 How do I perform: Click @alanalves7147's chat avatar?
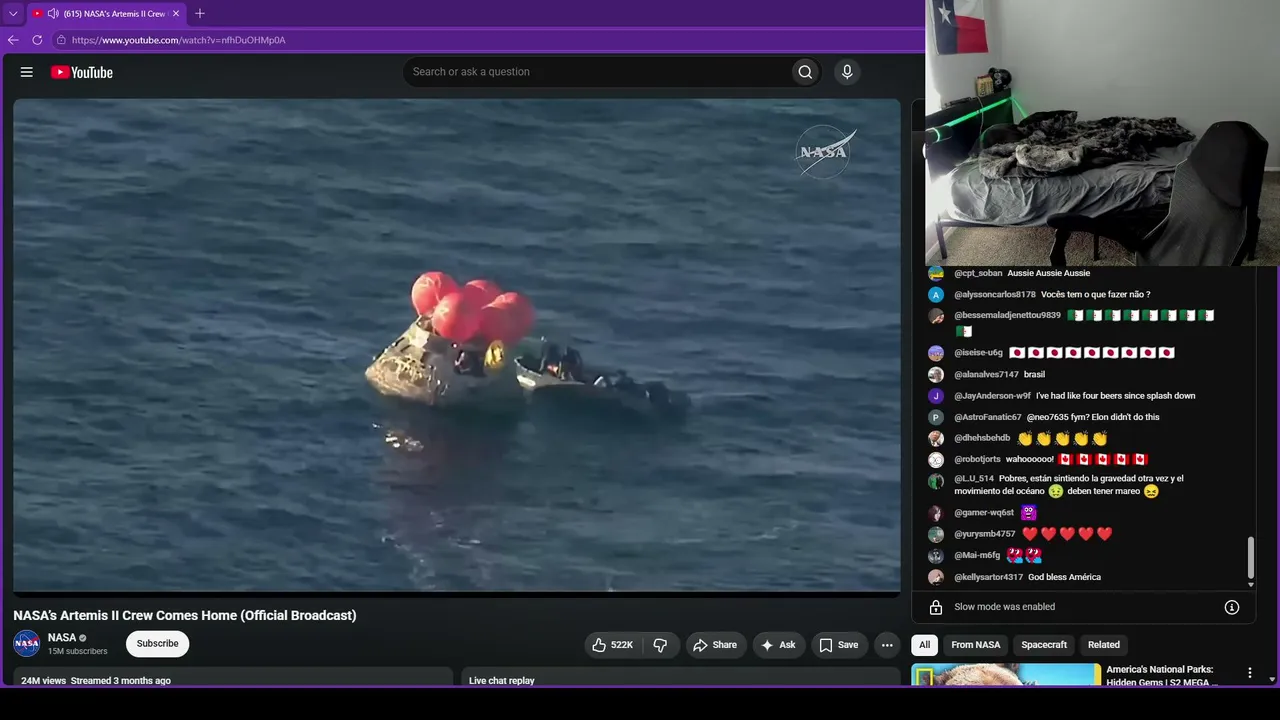[x=936, y=375]
